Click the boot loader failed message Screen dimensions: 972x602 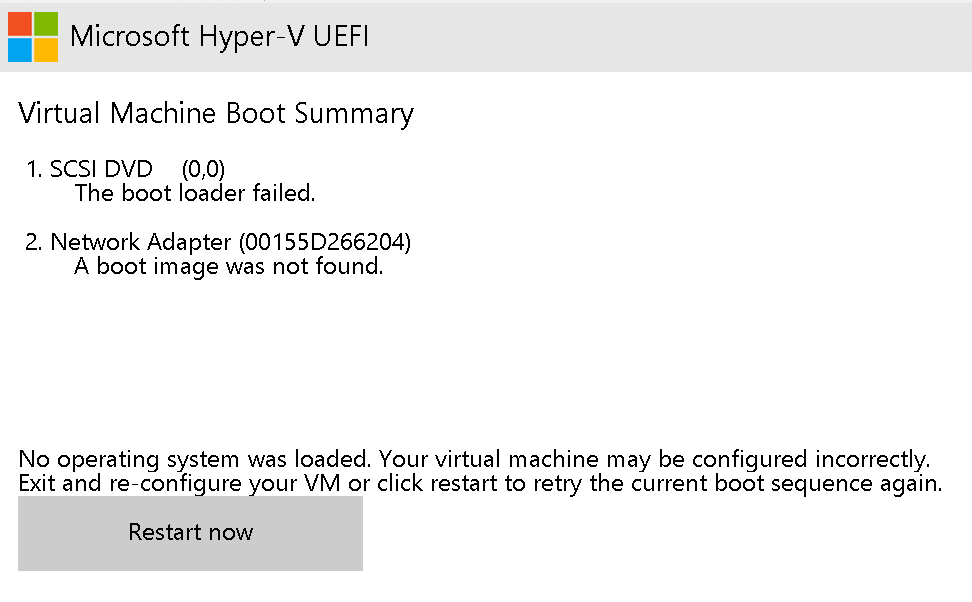click(x=195, y=193)
